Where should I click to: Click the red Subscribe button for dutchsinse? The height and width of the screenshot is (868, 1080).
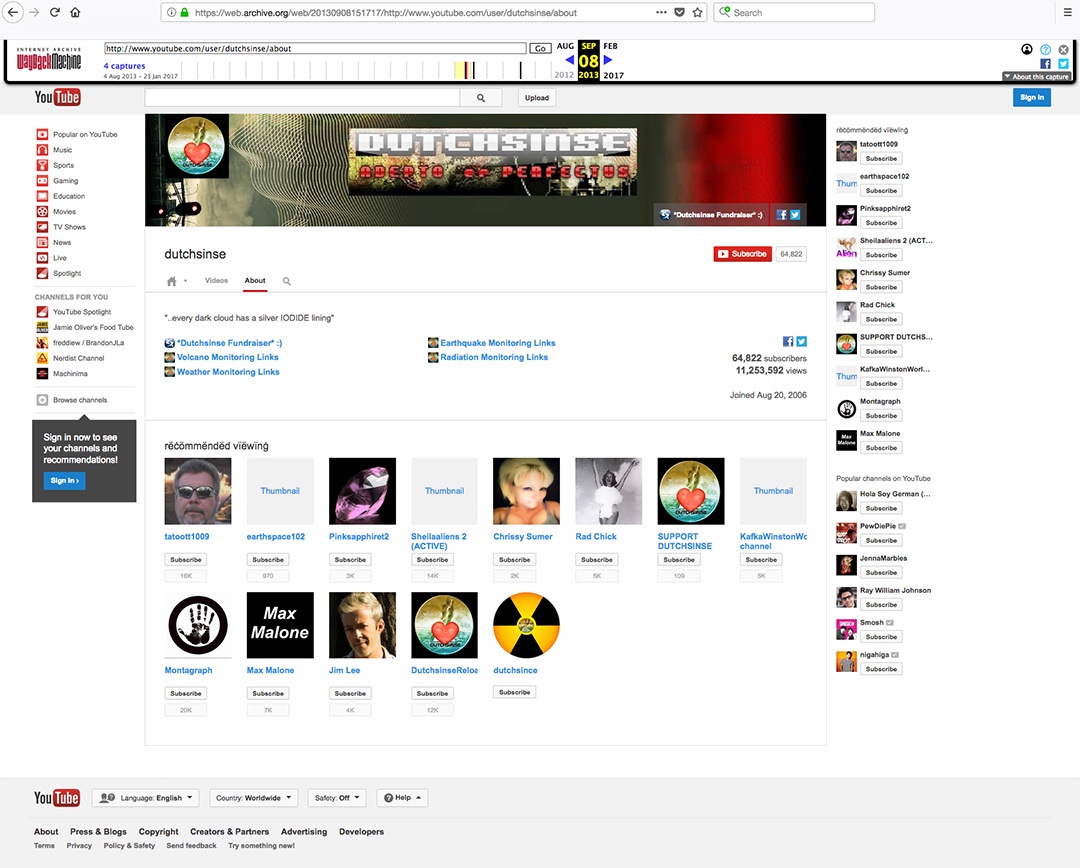(742, 254)
